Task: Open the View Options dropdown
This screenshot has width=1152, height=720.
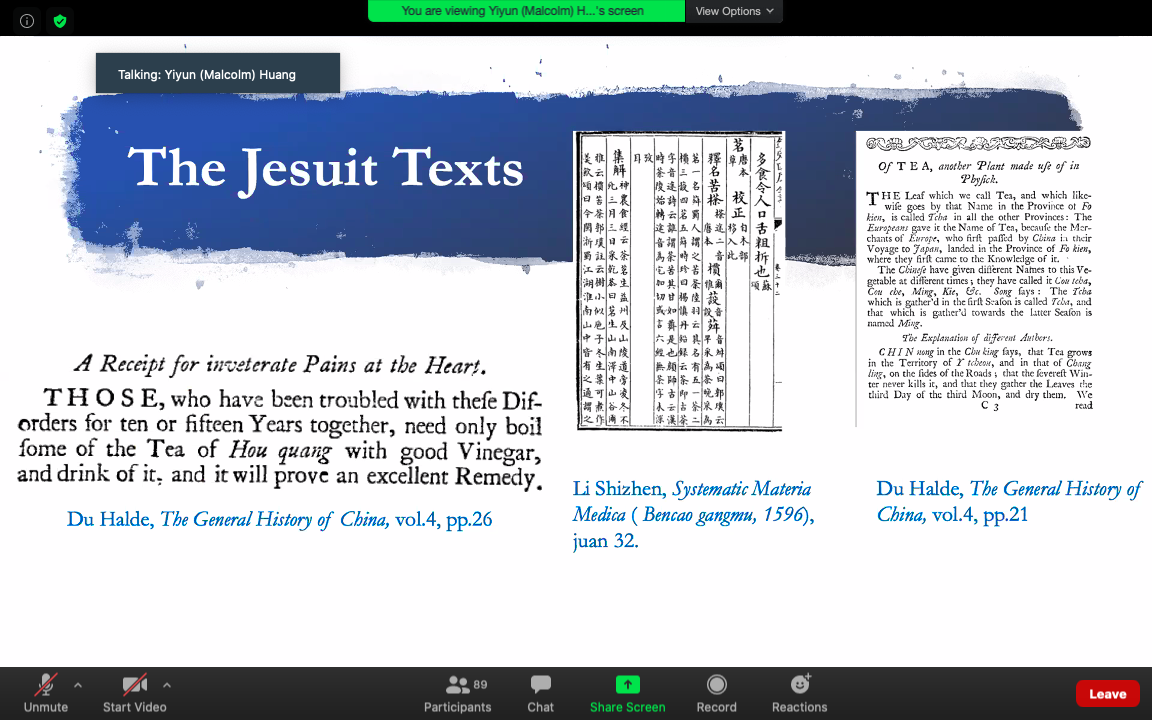Action: (x=734, y=11)
